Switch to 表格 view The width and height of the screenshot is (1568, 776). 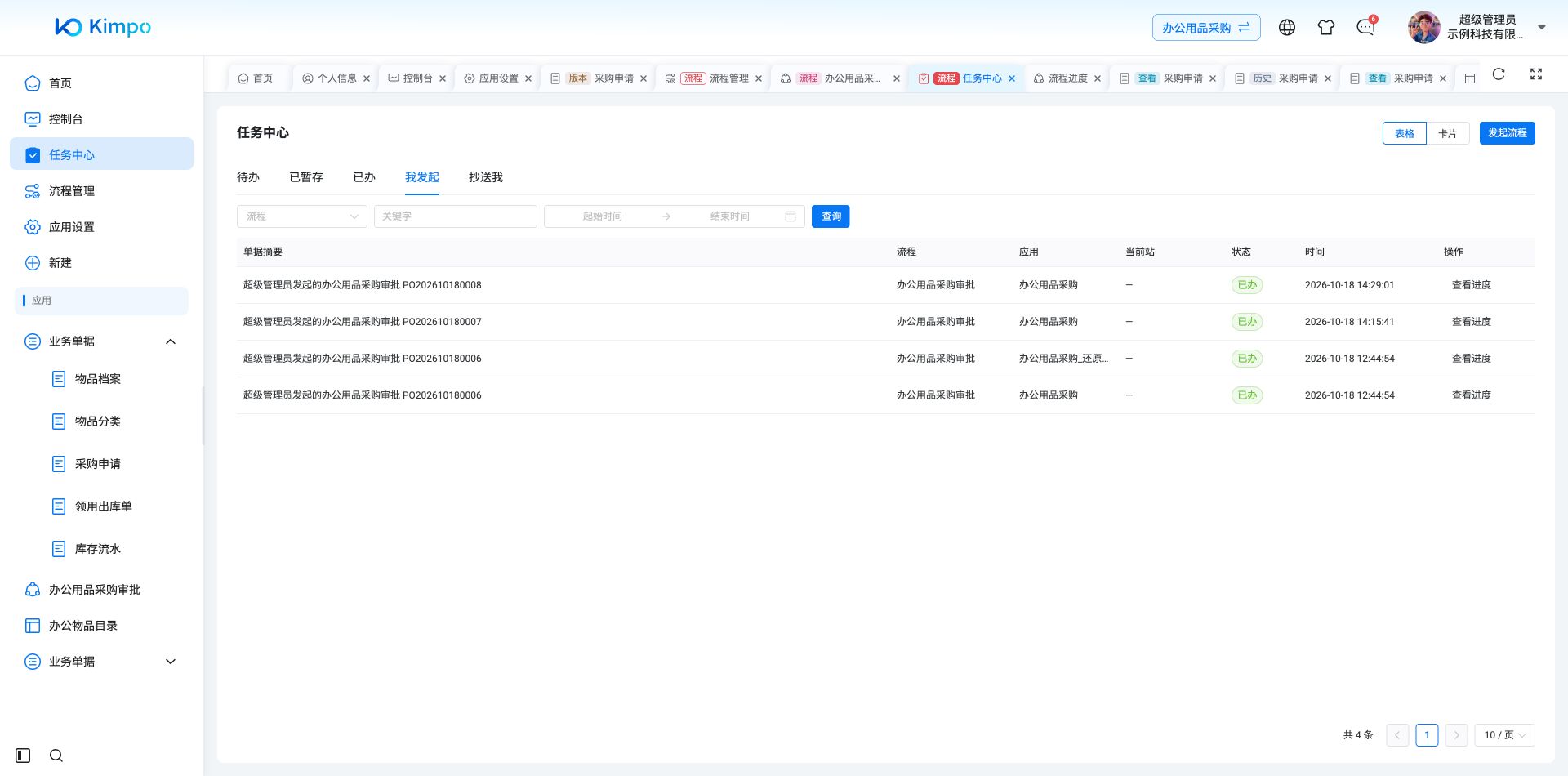(x=1405, y=133)
